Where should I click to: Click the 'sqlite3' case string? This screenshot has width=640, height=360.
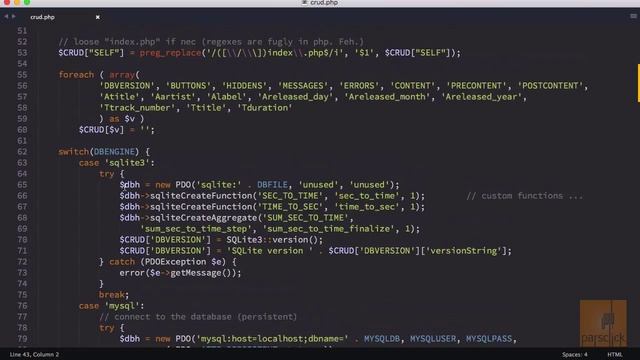click(127, 163)
